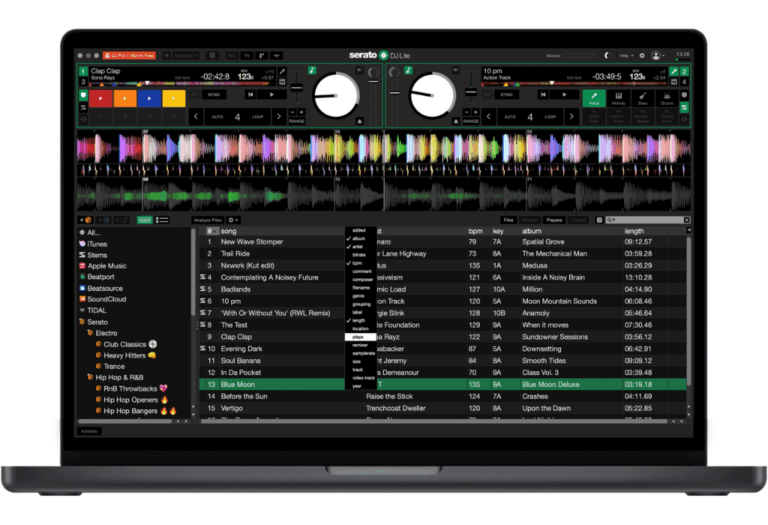Click left deck RANGE button
This screenshot has height=525, width=768.
(x=296, y=121)
